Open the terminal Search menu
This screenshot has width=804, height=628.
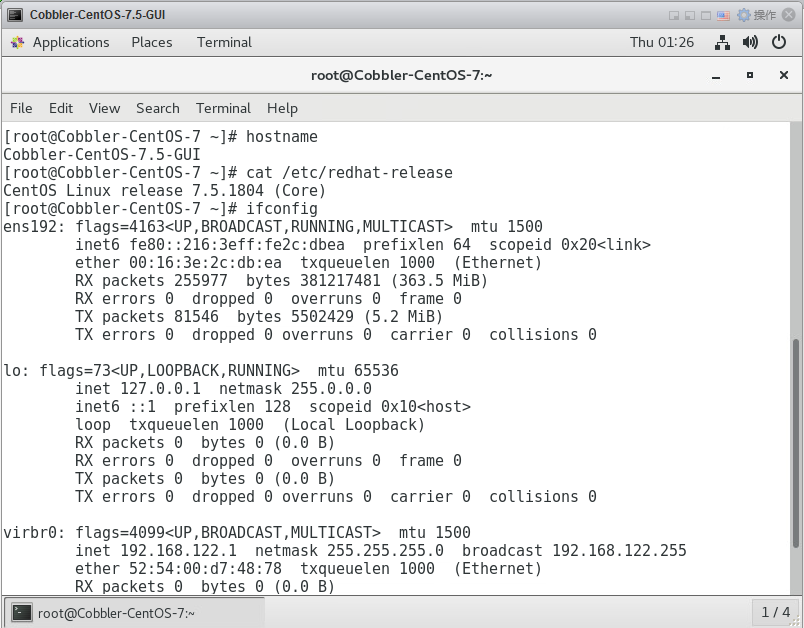(x=157, y=108)
